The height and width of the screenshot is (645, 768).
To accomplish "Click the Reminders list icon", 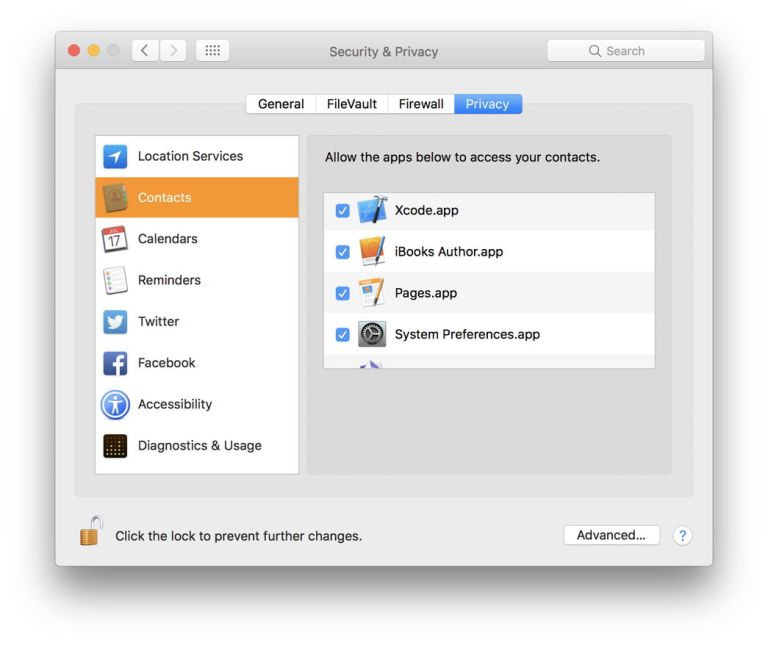I will coord(115,280).
